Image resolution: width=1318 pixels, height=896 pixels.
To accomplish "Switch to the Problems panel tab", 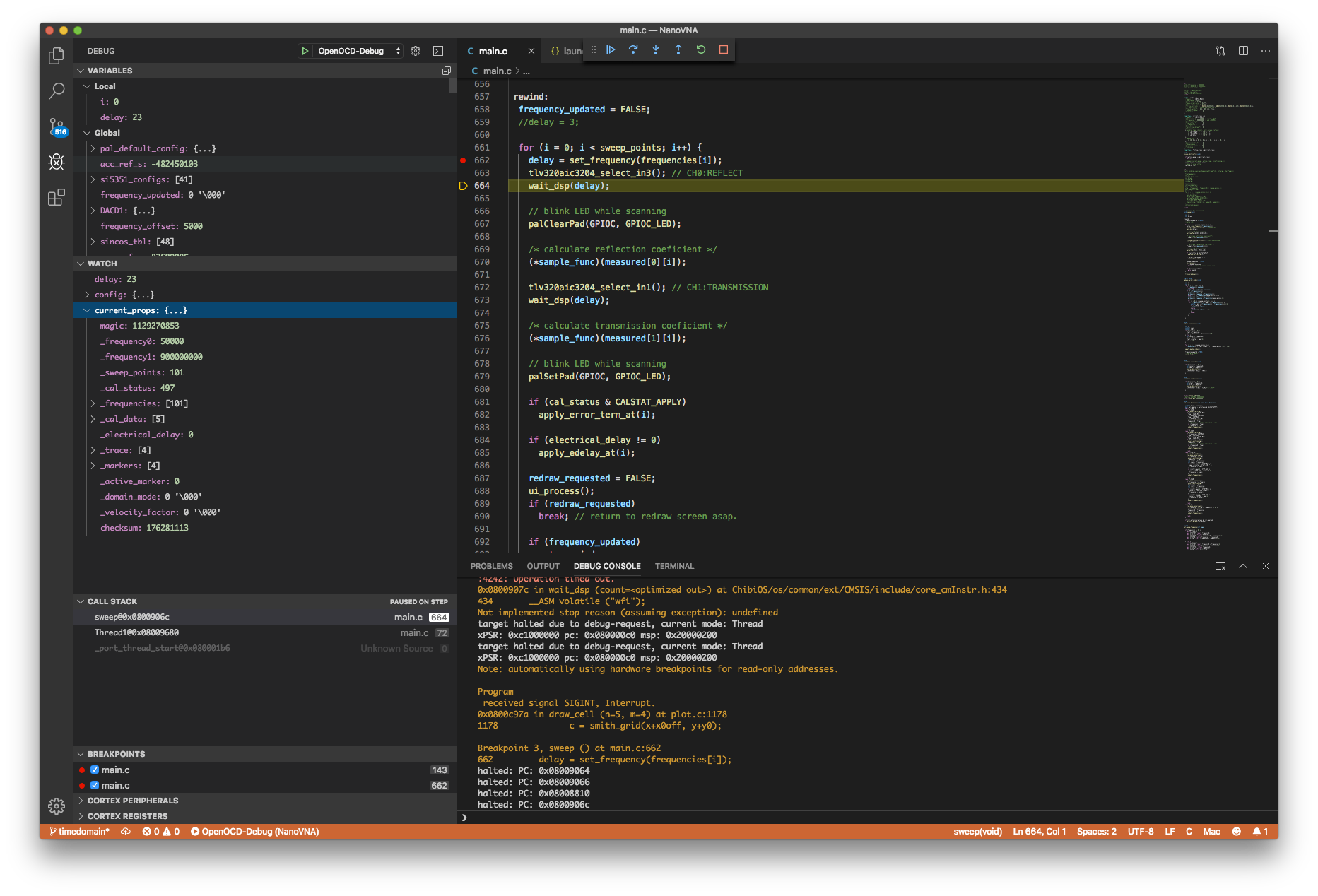I will point(491,566).
